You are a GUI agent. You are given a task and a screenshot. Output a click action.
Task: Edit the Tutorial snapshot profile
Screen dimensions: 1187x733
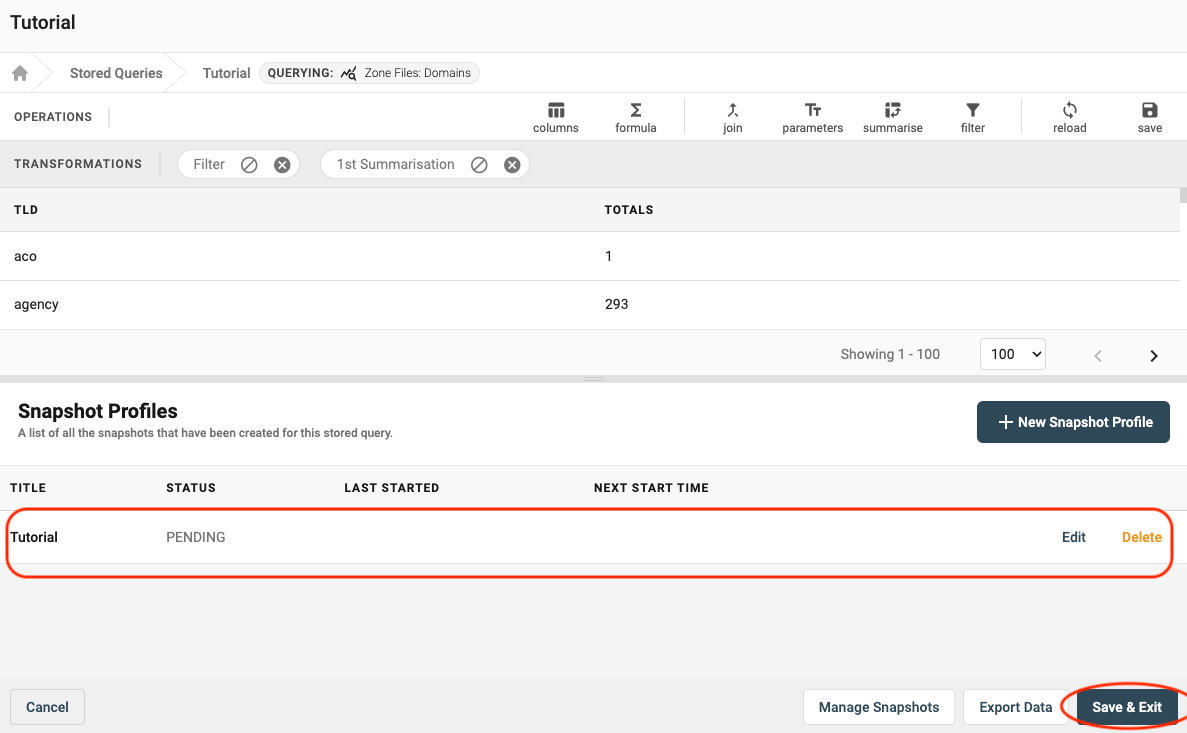click(x=1074, y=537)
